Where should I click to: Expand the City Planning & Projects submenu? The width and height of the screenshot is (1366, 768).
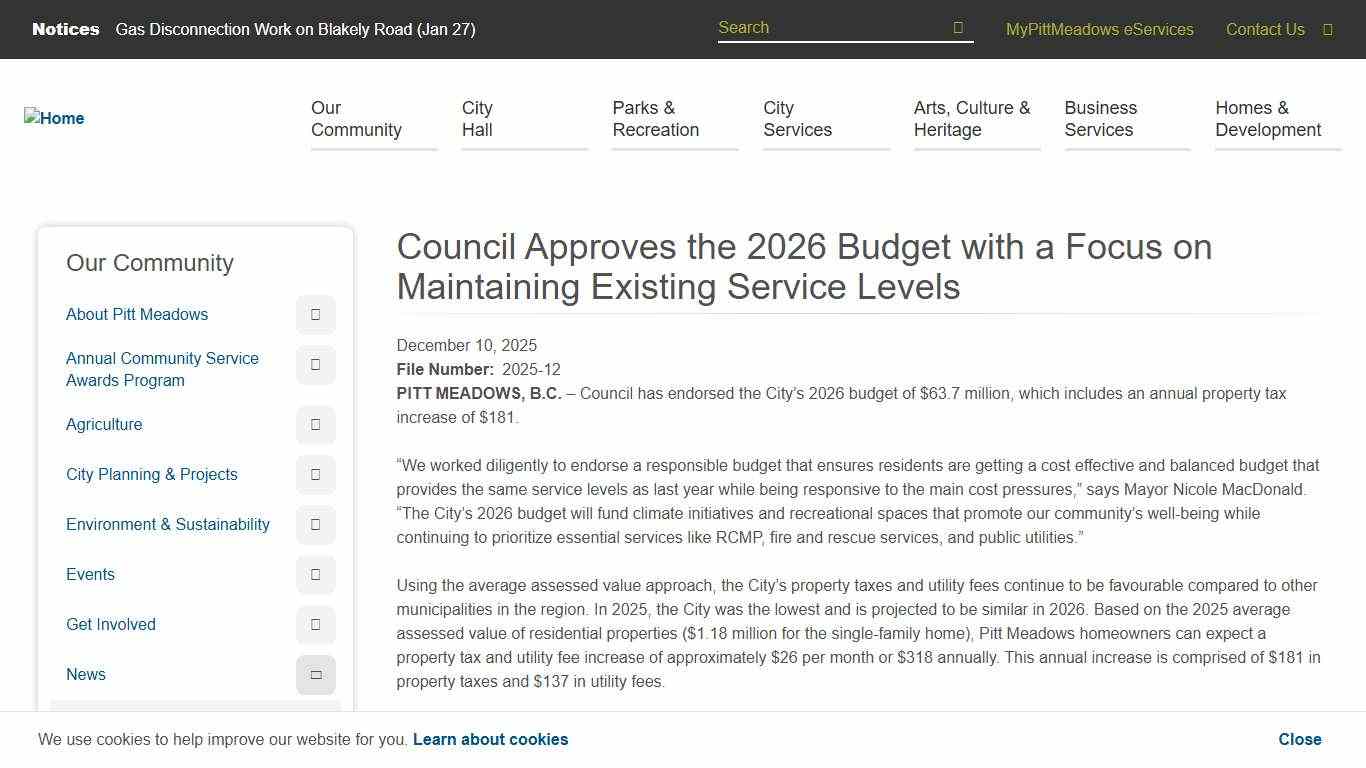click(x=315, y=474)
